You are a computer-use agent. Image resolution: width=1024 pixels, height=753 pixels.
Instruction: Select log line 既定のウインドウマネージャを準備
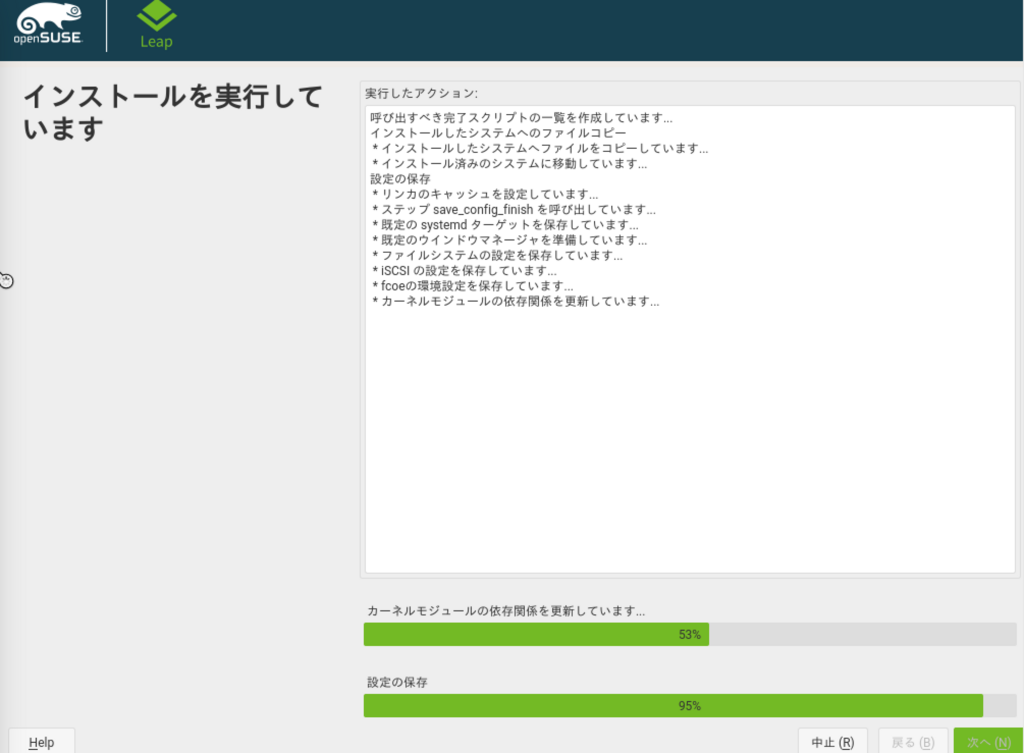coord(509,240)
